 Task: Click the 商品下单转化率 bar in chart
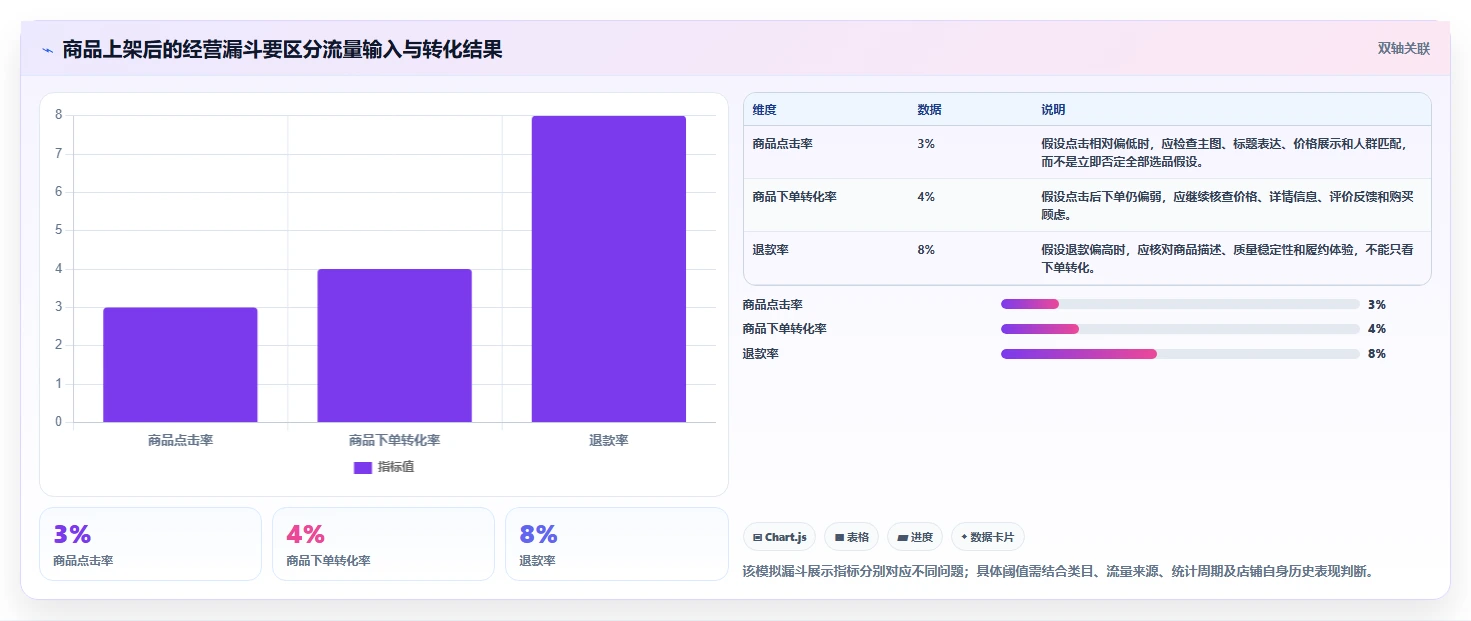click(x=394, y=346)
